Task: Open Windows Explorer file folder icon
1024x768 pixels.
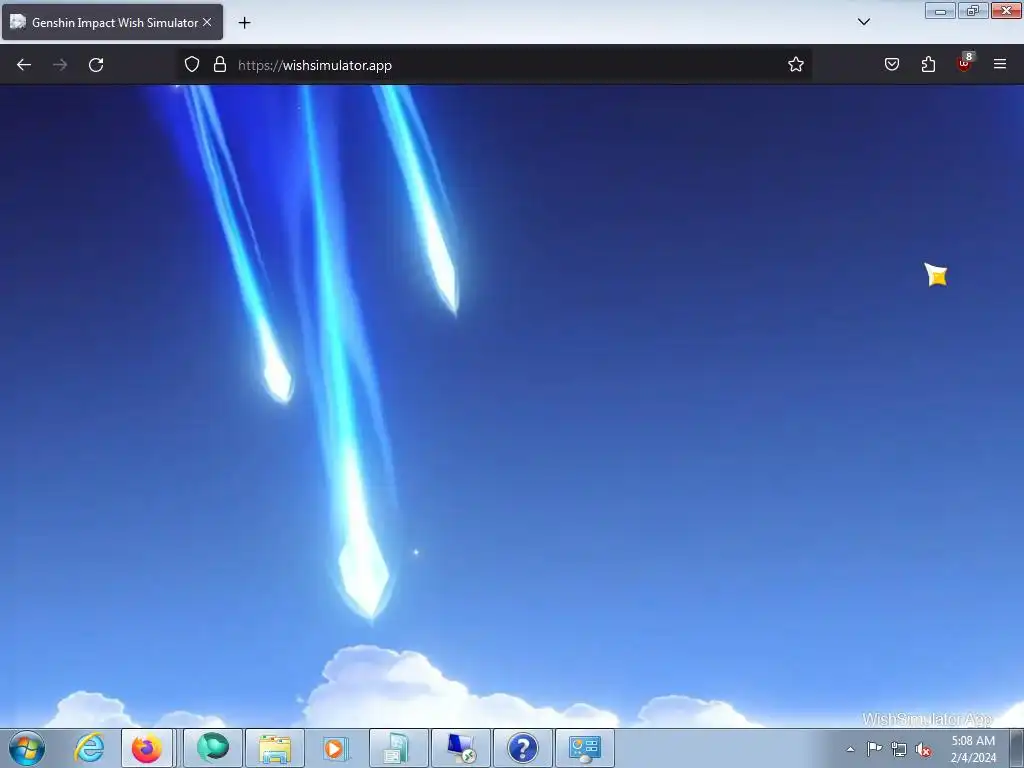Action: point(275,748)
